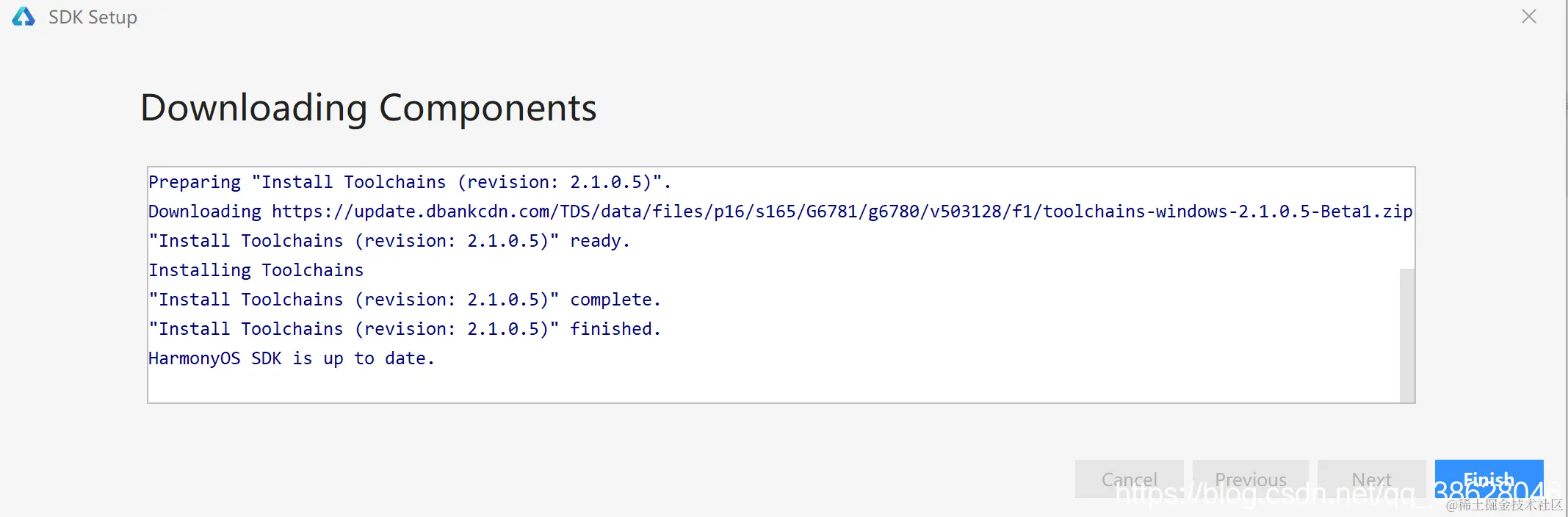
Task: Click the toolchains-windows zip filename in log
Action: 1227,211
